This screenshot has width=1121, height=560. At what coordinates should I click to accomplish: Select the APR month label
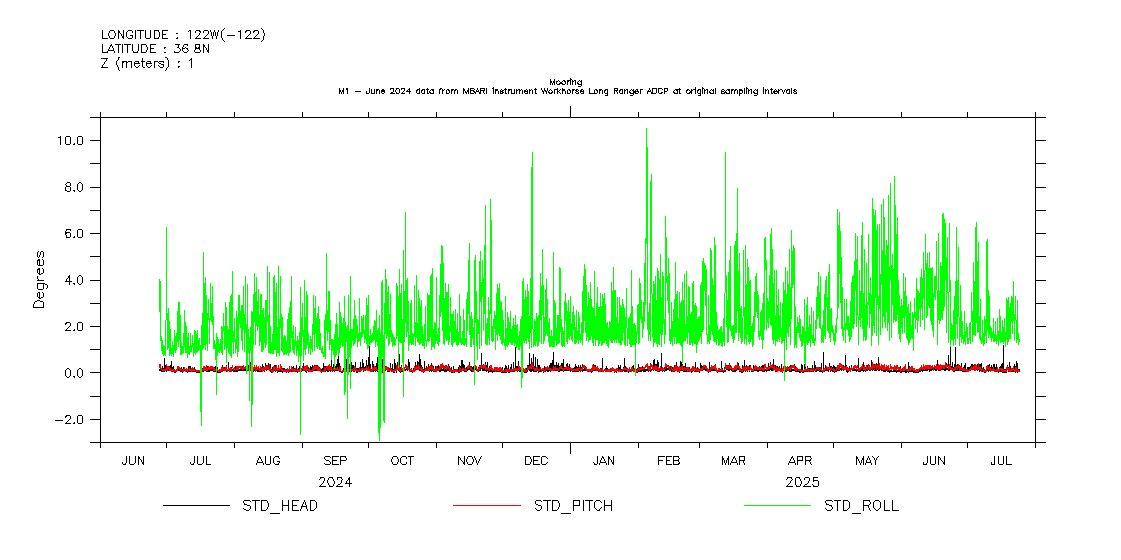(800, 461)
